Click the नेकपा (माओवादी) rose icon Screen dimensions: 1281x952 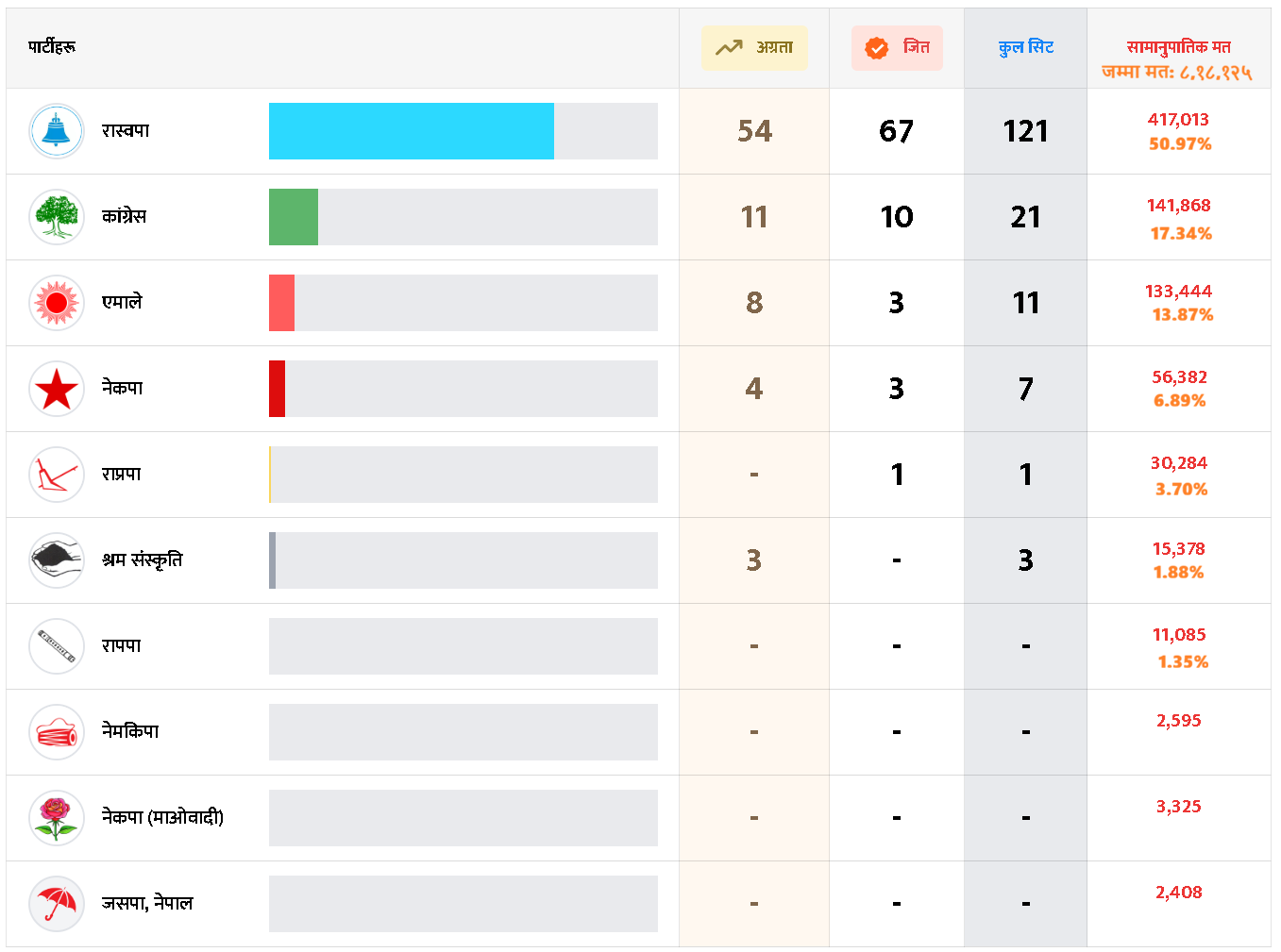click(x=57, y=817)
